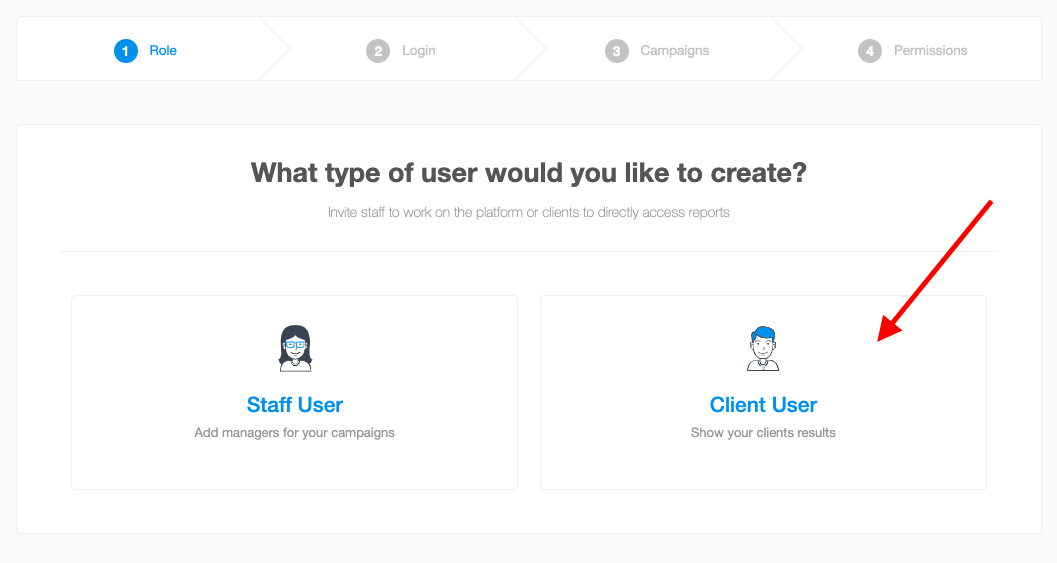Click empty space below Staff User description
Viewport: 1057px width, 563px height.
tap(295, 465)
